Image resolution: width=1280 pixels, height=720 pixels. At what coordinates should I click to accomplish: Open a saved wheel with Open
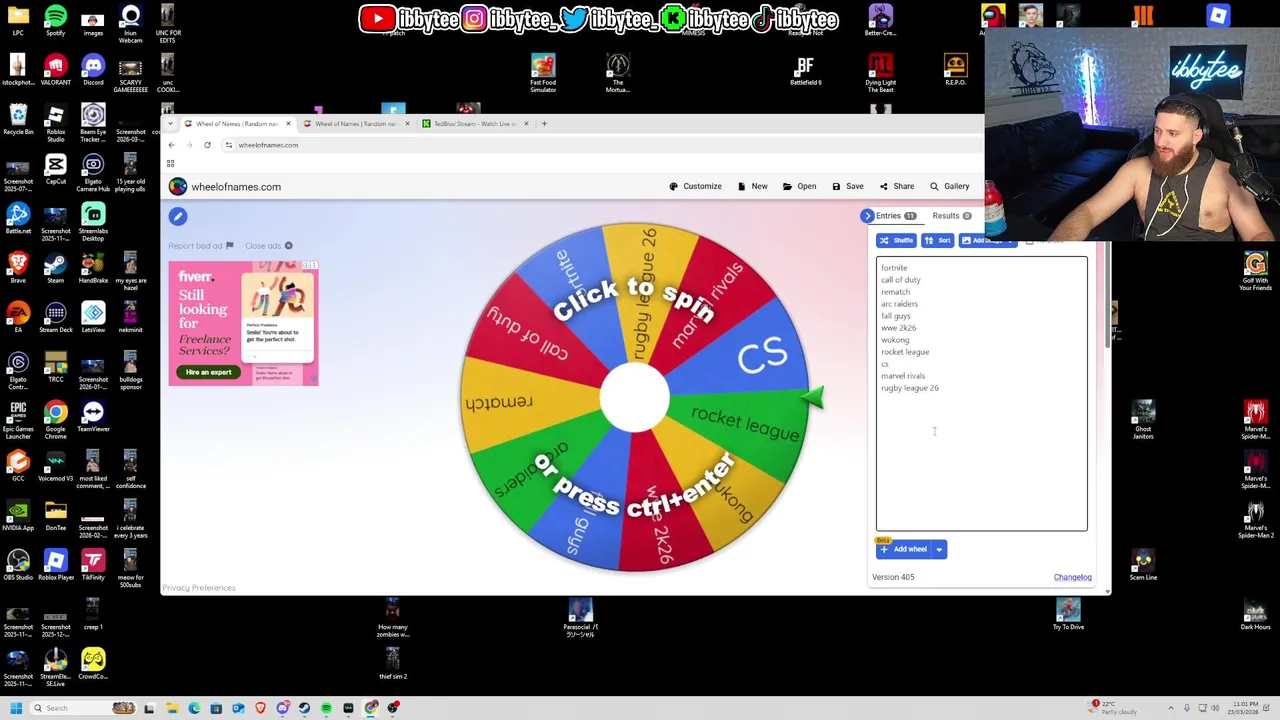pyautogui.click(x=800, y=186)
